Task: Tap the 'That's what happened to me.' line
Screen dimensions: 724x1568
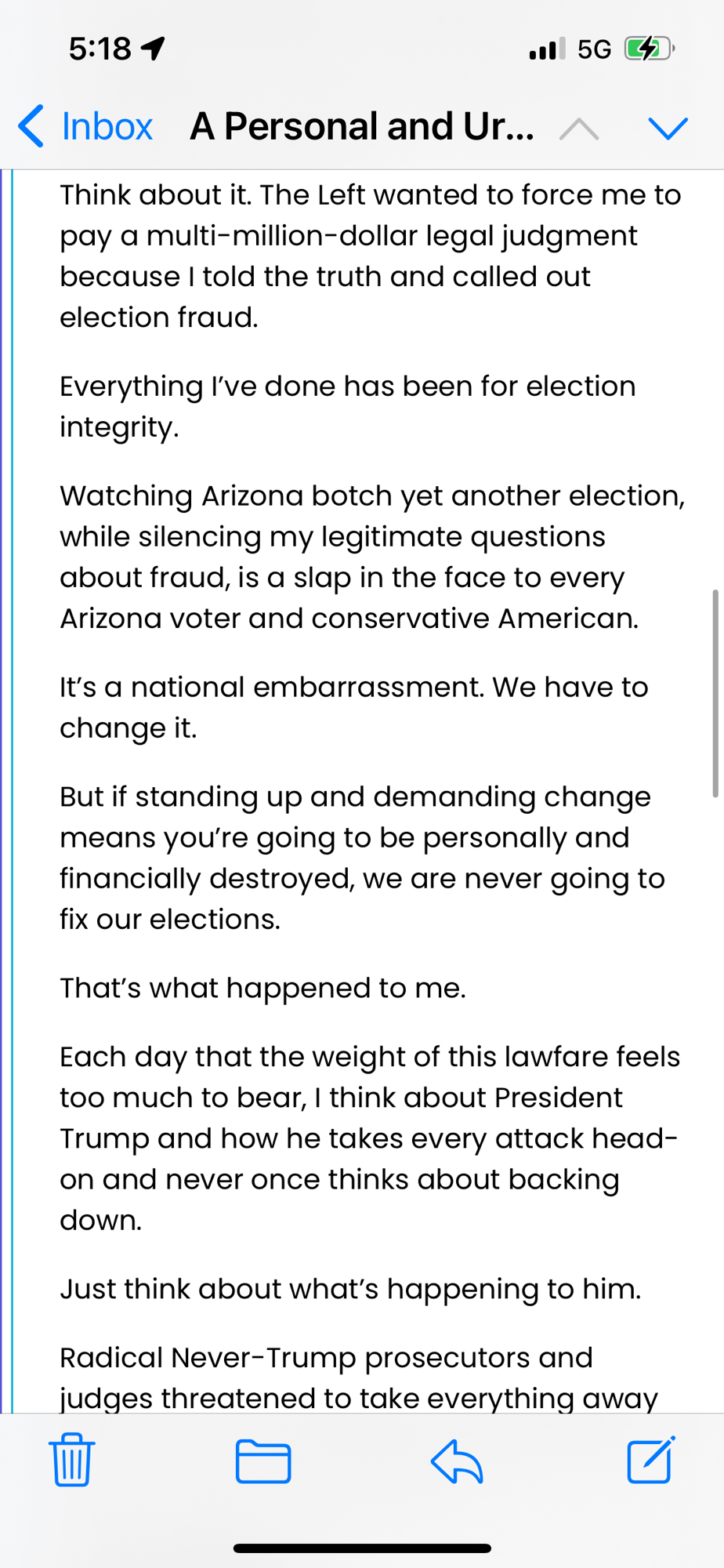Action: coord(262,988)
